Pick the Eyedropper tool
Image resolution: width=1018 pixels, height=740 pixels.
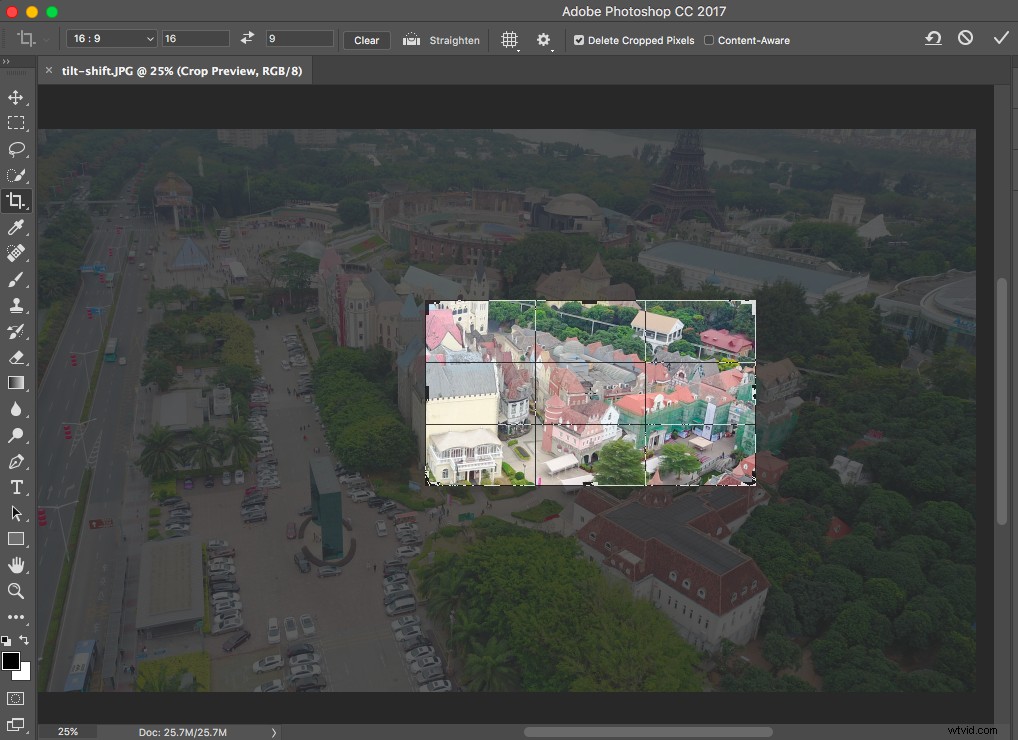[16, 227]
